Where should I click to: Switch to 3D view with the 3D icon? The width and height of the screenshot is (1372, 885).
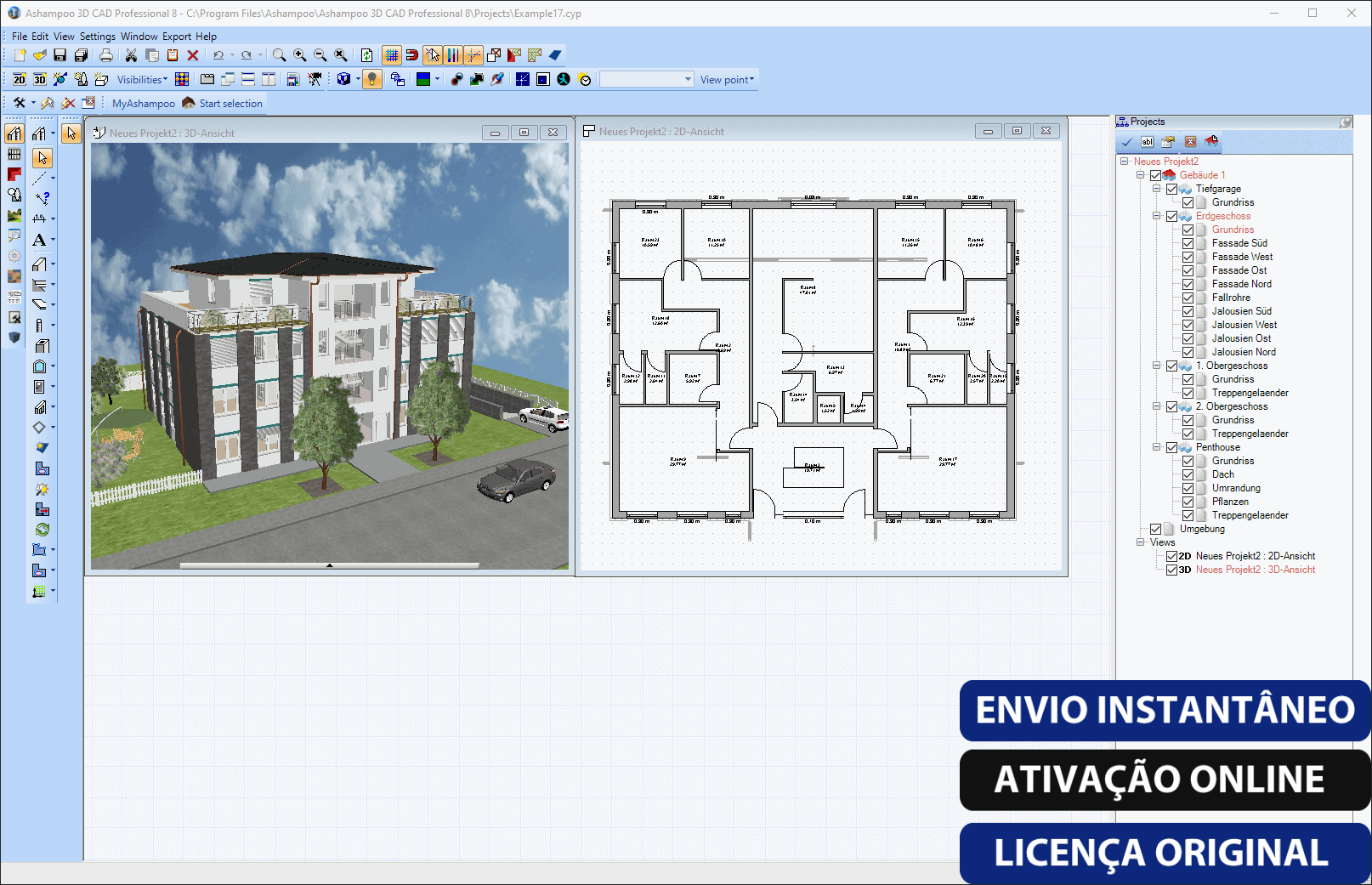click(x=40, y=79)
